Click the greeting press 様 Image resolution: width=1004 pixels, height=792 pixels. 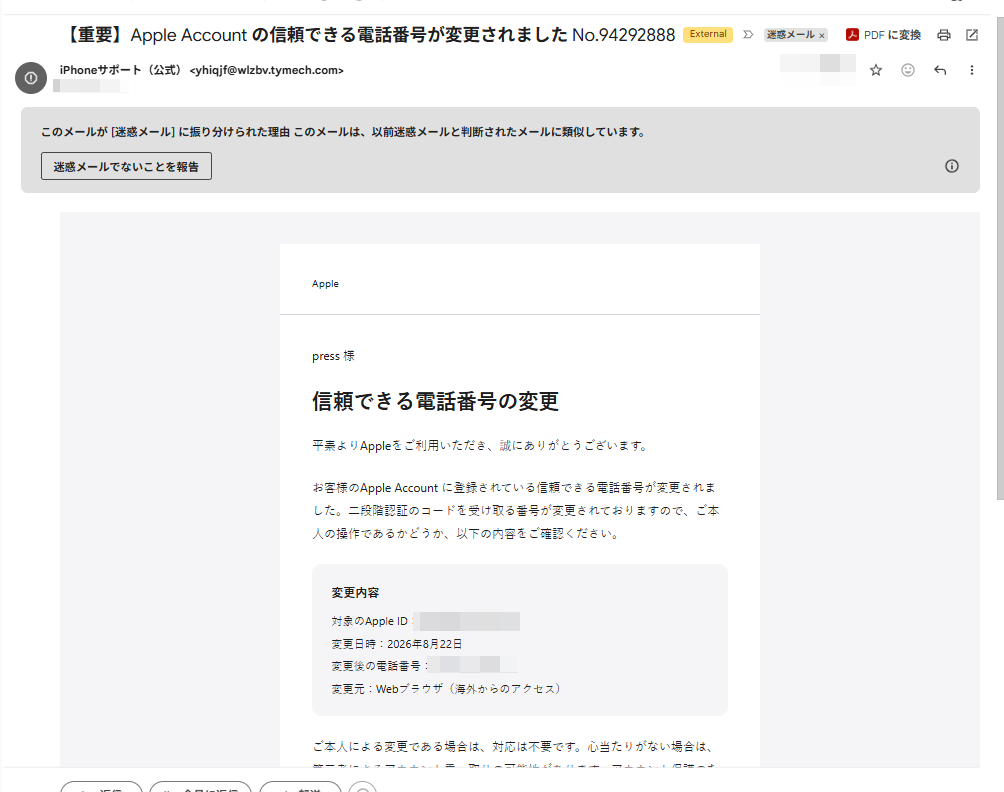point(333,356)
